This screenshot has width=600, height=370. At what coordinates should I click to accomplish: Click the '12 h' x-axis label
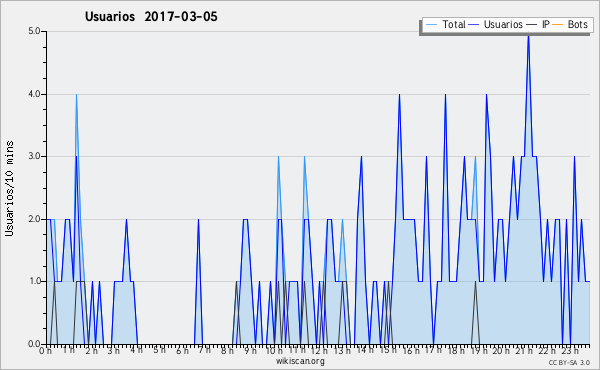[320, 351]
